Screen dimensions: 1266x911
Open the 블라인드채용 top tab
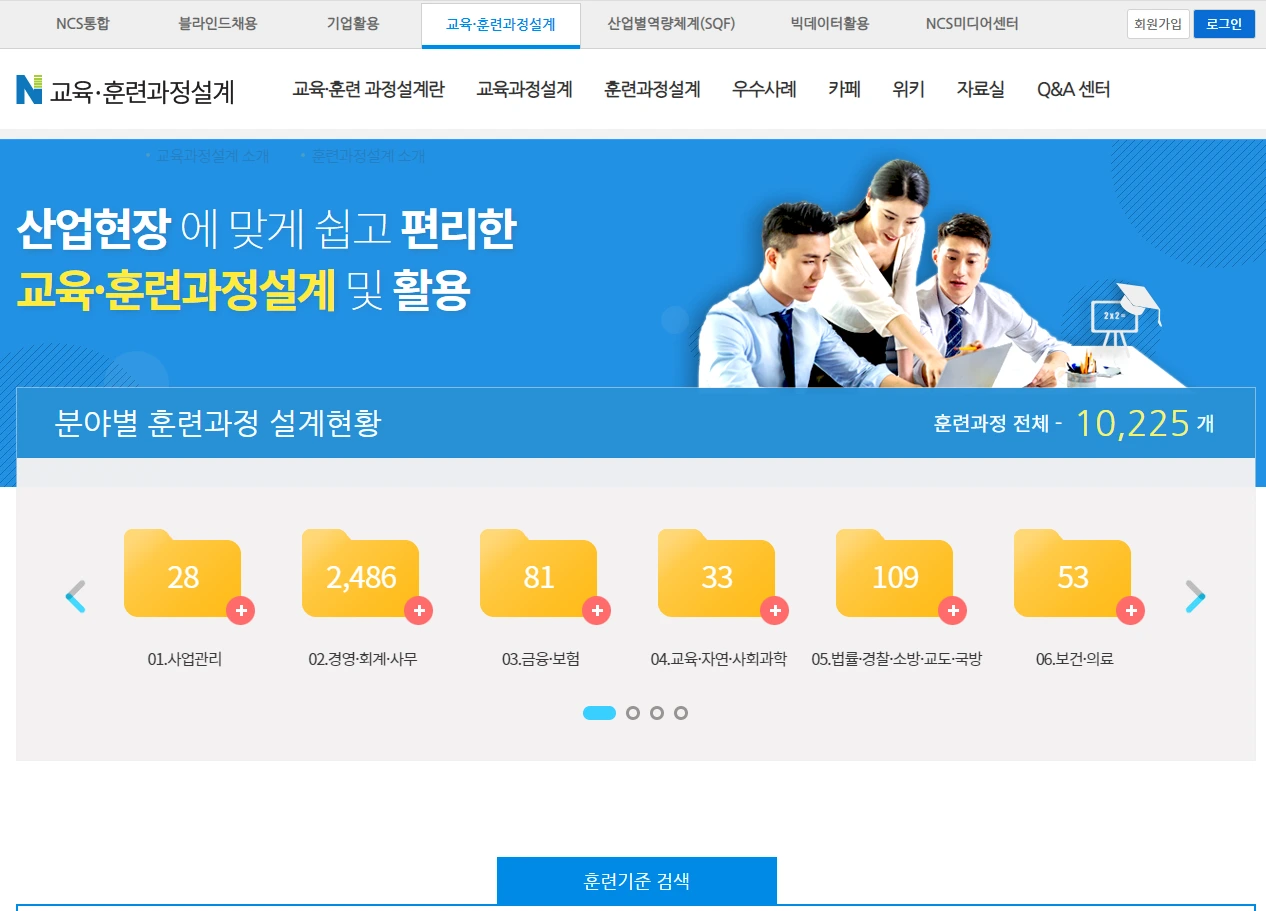pos(217,24)
